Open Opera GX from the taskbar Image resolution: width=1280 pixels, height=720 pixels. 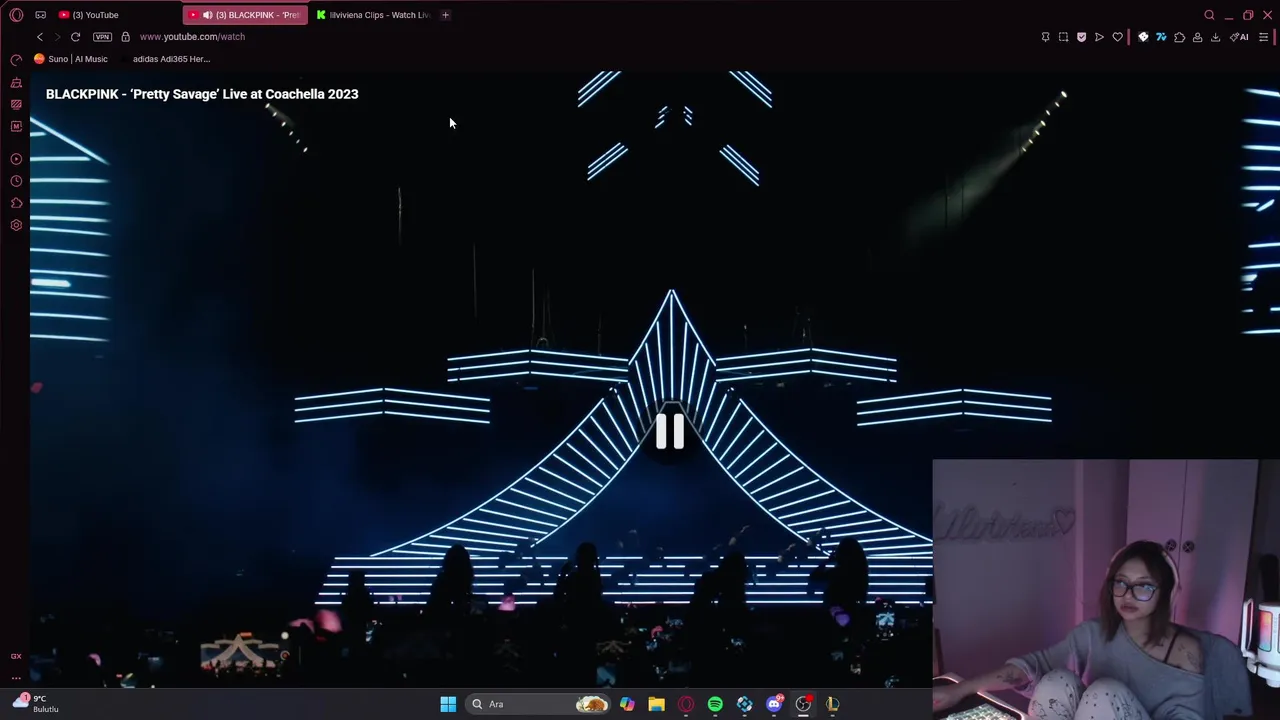click(x=686, y=704)
